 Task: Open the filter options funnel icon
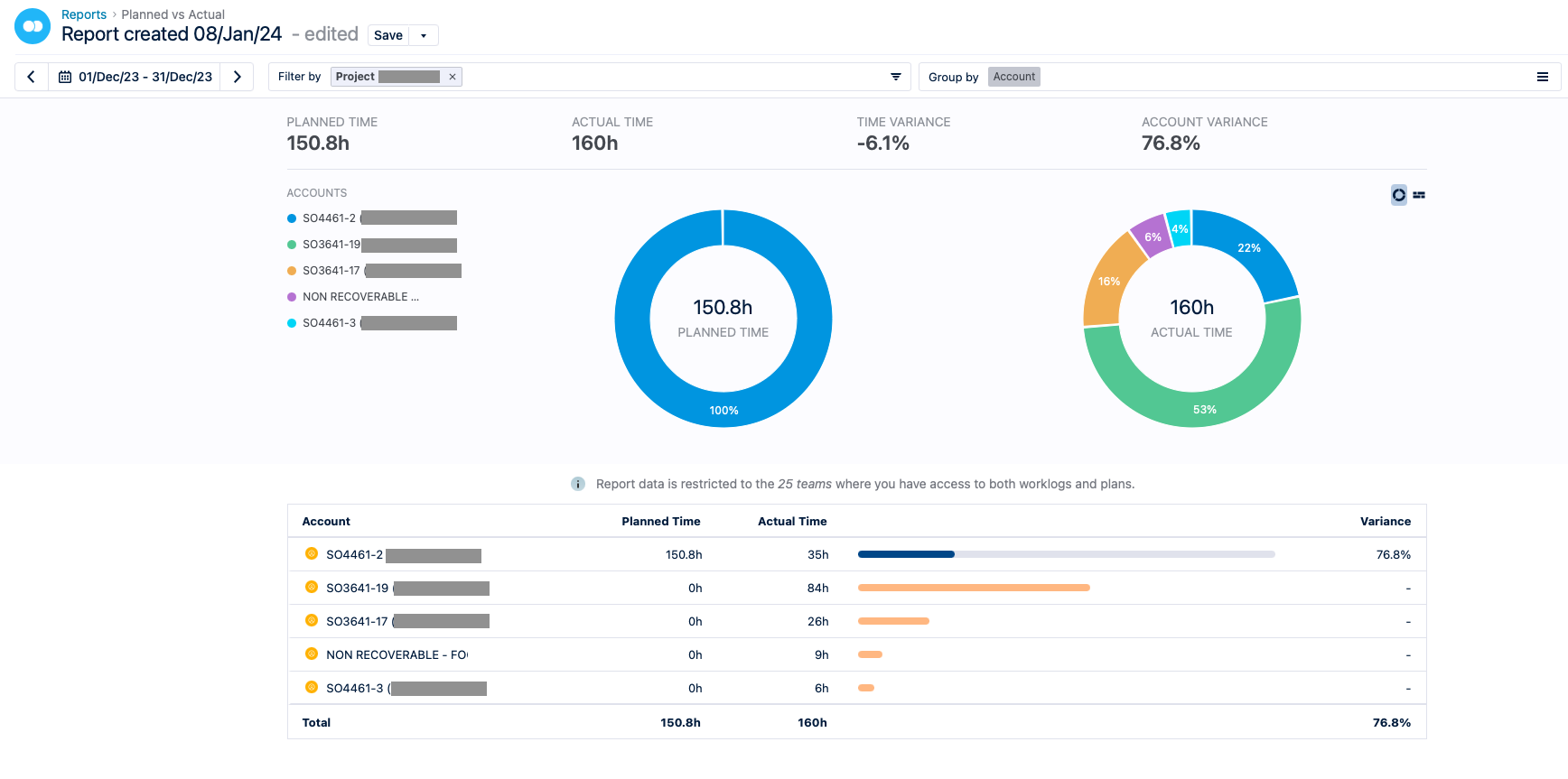coord(895,77)
